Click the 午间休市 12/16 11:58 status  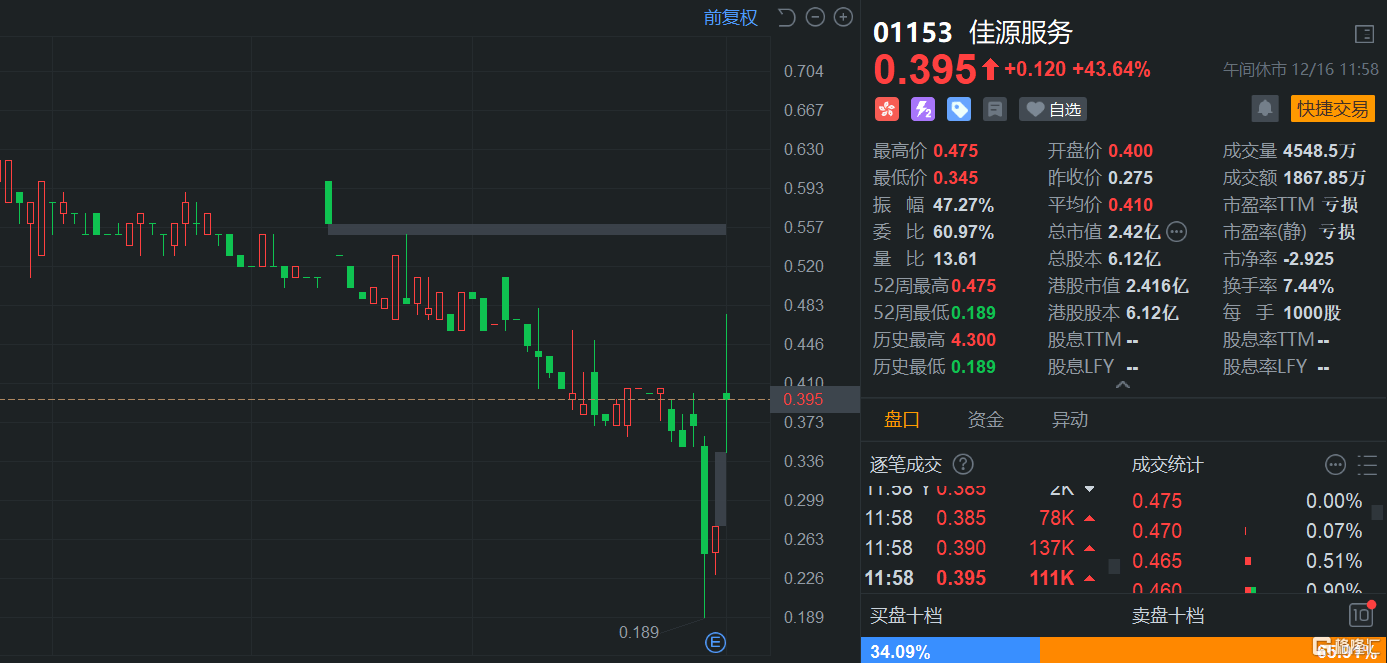tap(1301, 70)
